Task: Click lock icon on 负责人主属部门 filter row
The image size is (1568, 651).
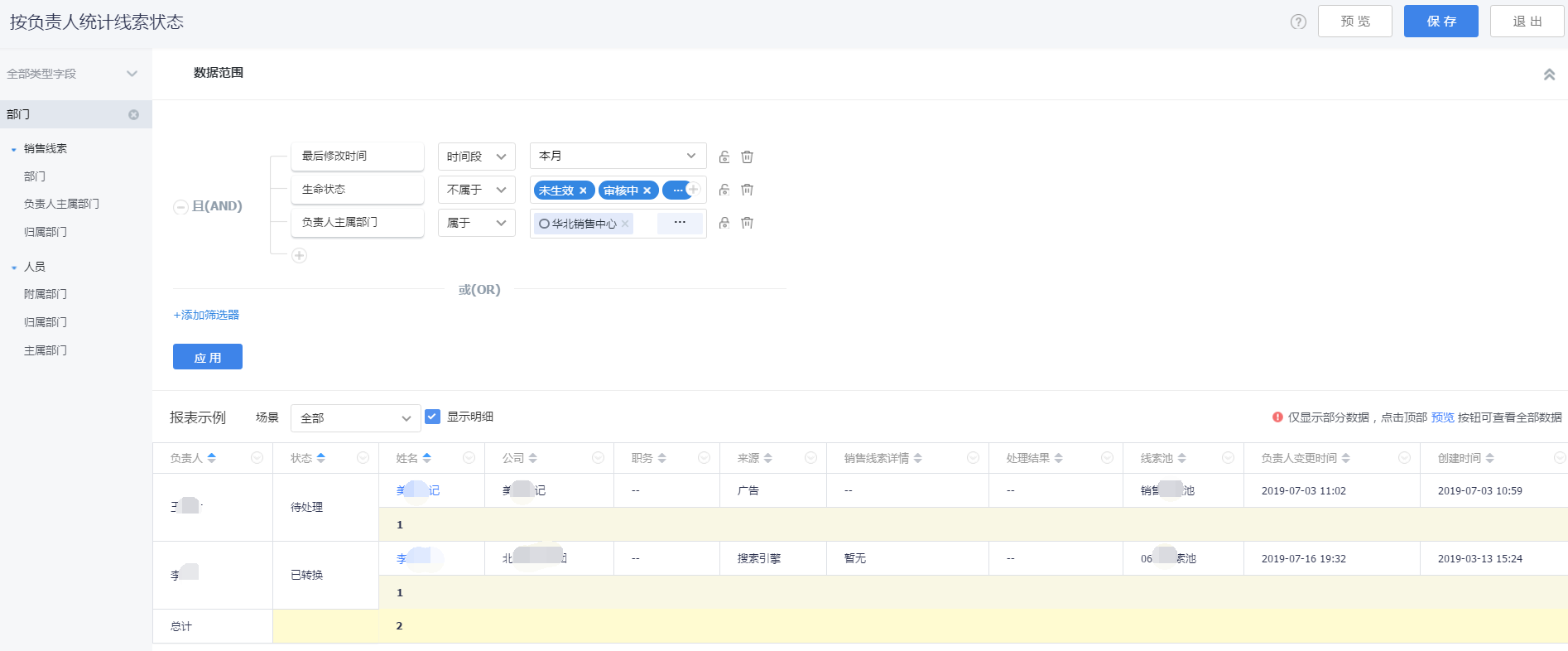Action: point(724,223)
